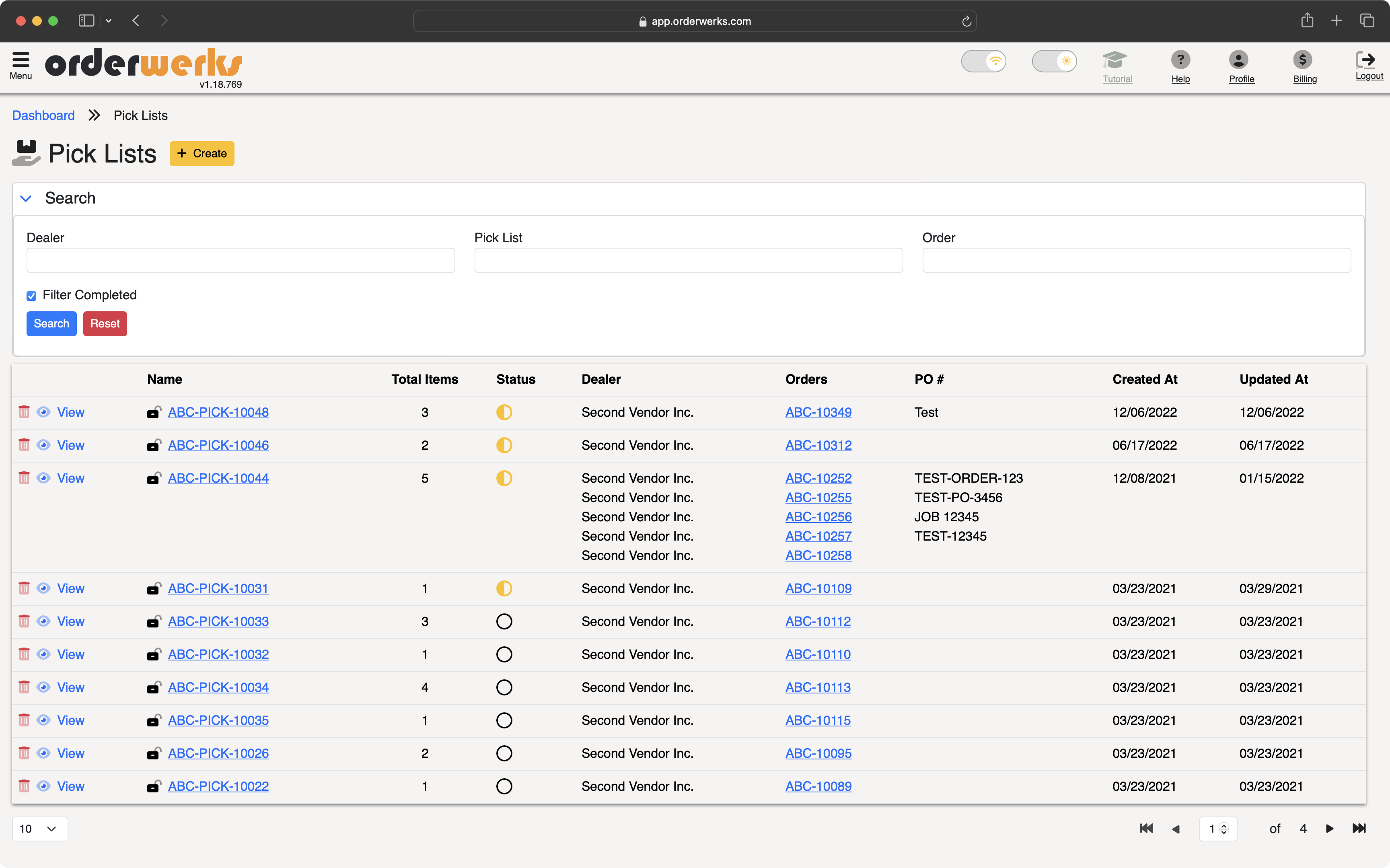Show browser tab overview icon
The height and width of the screenshot is (868, 1390).
pos(1367,21)
